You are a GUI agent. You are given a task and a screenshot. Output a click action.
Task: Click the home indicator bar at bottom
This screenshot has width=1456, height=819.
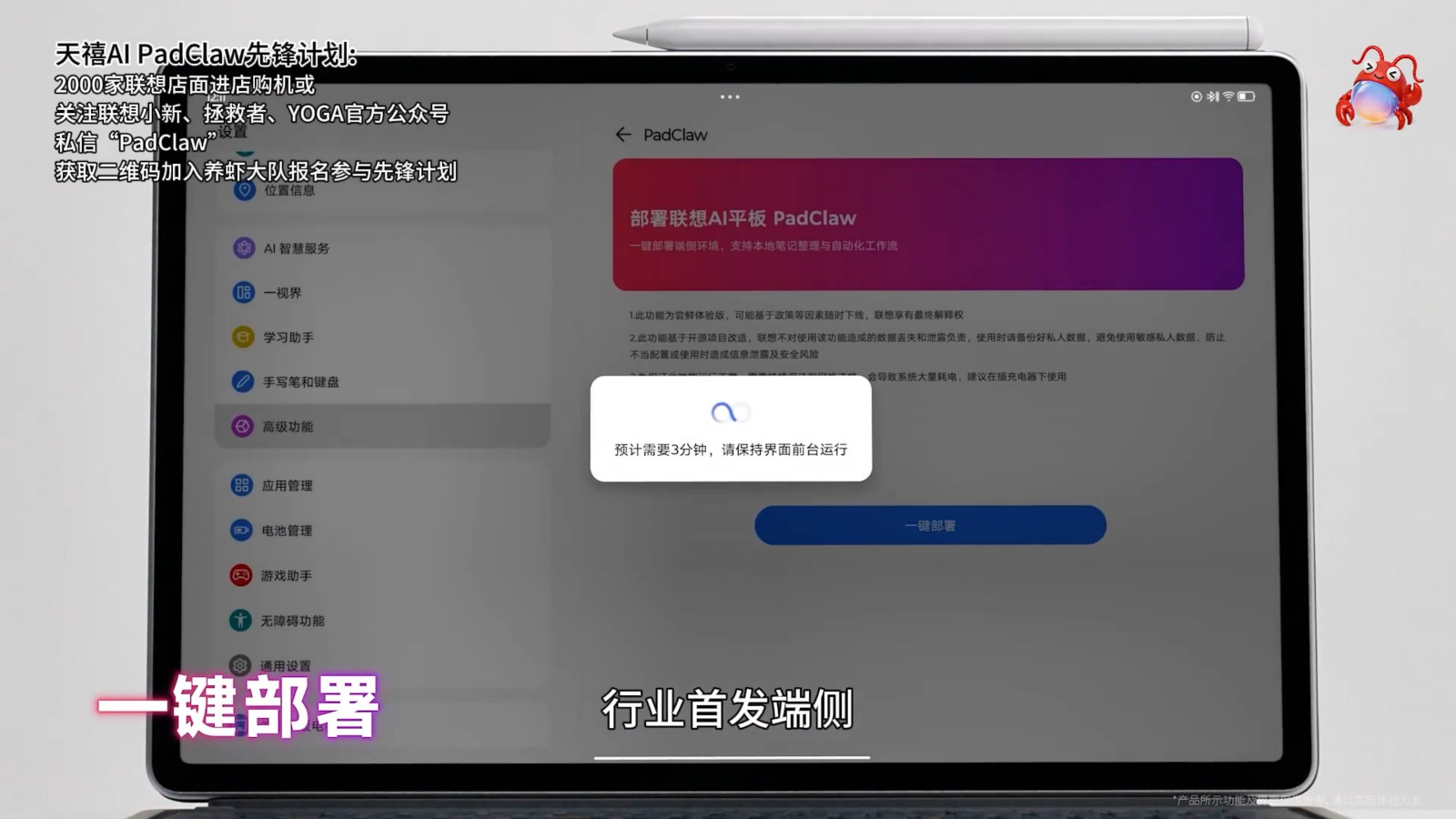[x=732, y=757]
